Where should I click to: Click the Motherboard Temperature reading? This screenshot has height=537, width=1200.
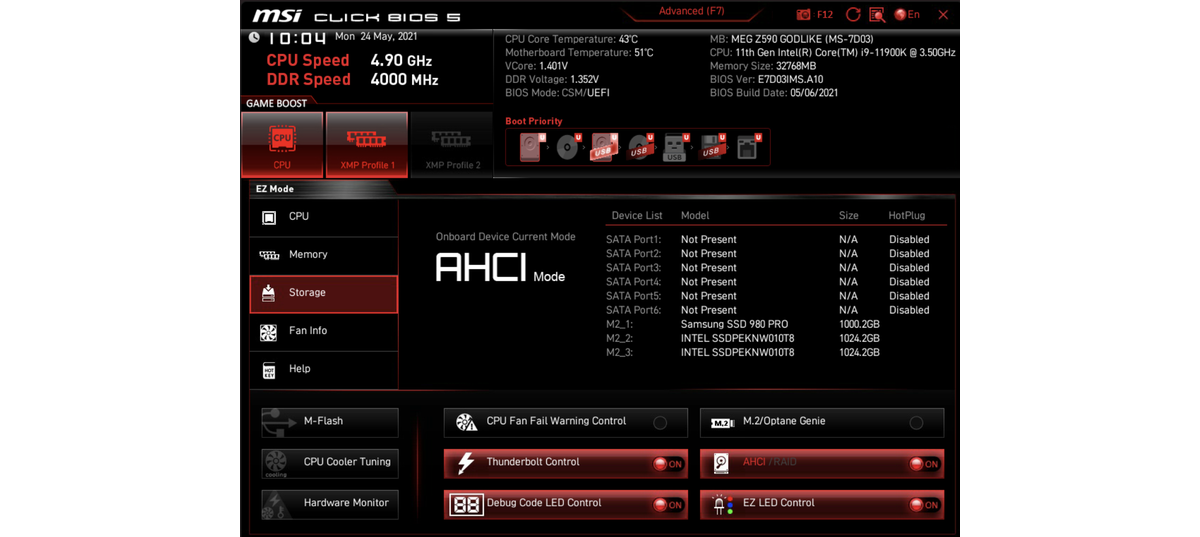point(579,53)
